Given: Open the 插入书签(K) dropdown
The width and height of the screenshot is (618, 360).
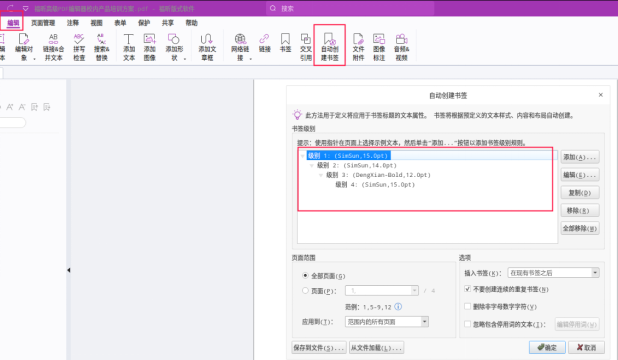Looking at the screenshot, I should 553,272.
